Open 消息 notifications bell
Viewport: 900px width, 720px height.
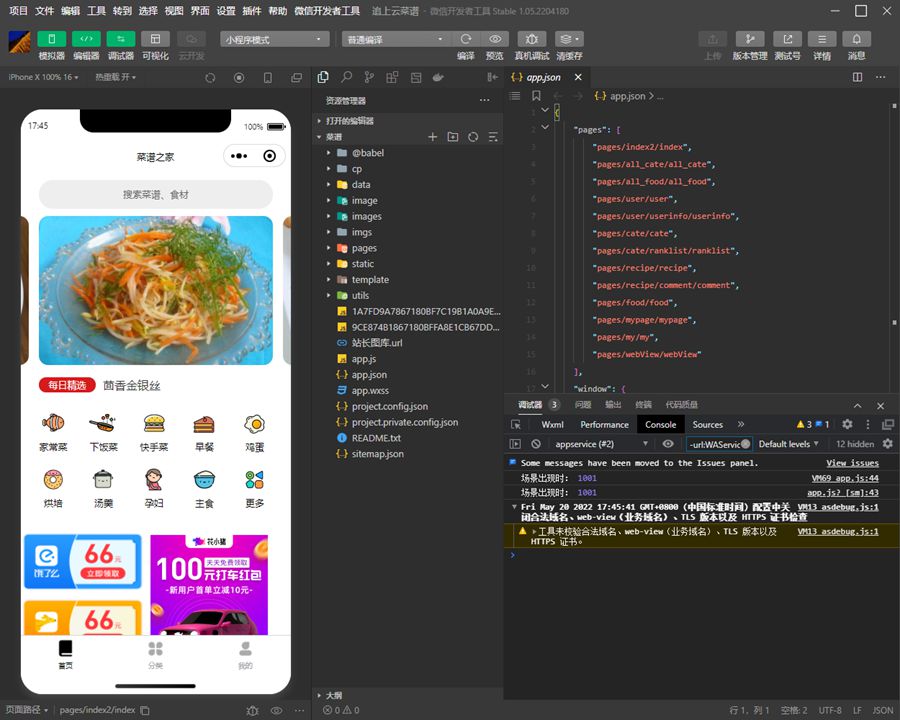pos(856,39)
